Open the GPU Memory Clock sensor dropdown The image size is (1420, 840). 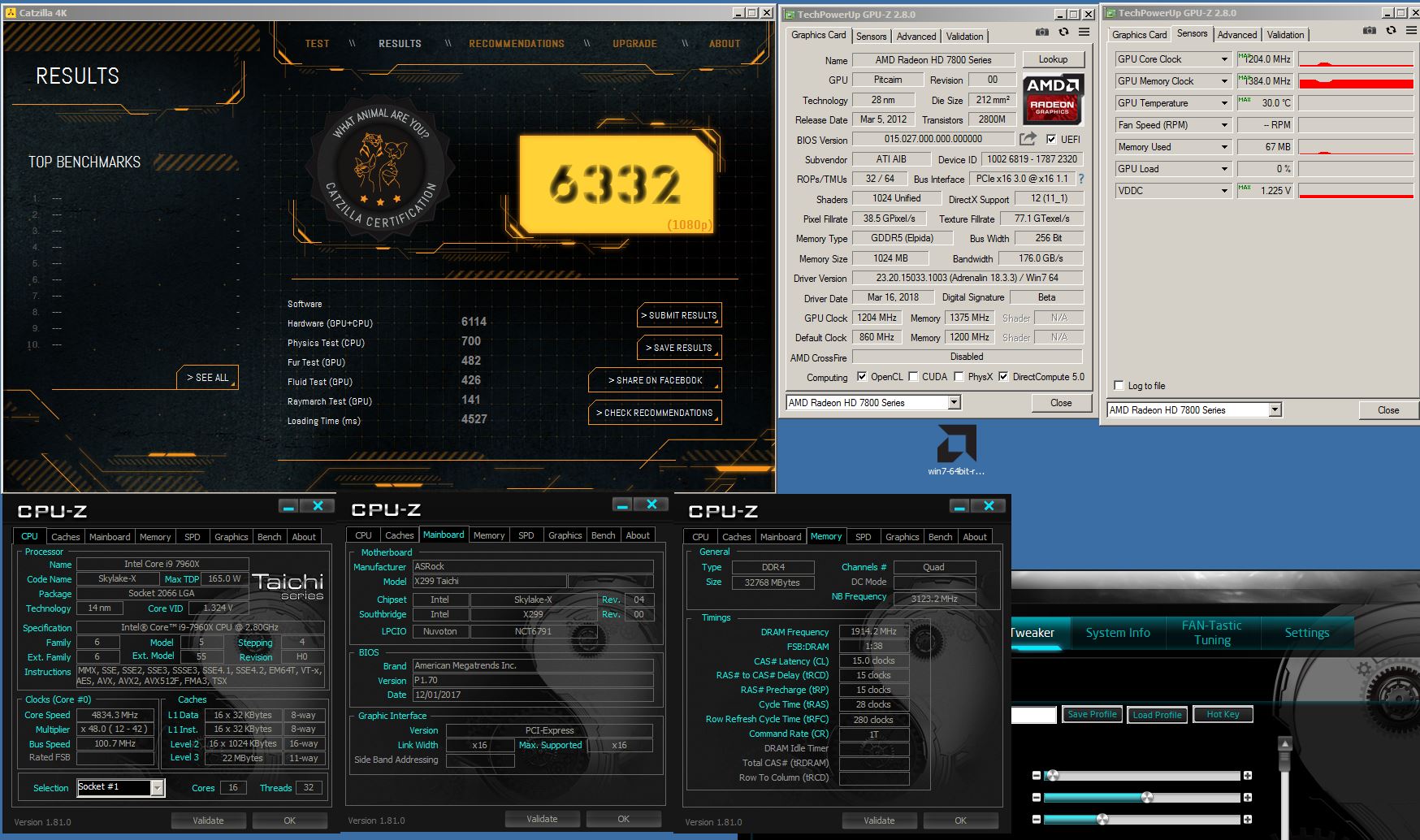(x=1224, y=81)
